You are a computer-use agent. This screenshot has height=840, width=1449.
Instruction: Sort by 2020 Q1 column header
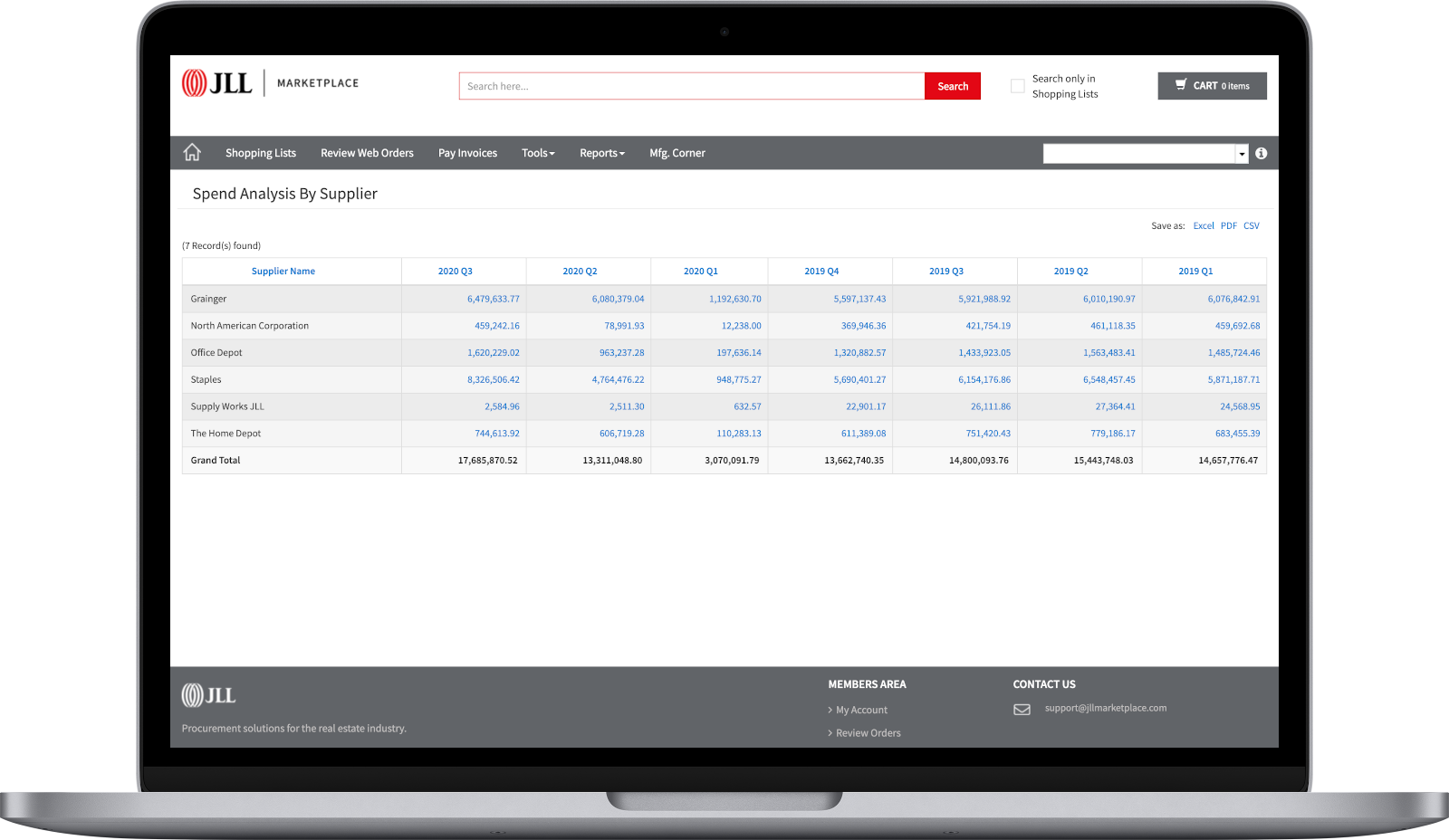click(x=701, y=272)
